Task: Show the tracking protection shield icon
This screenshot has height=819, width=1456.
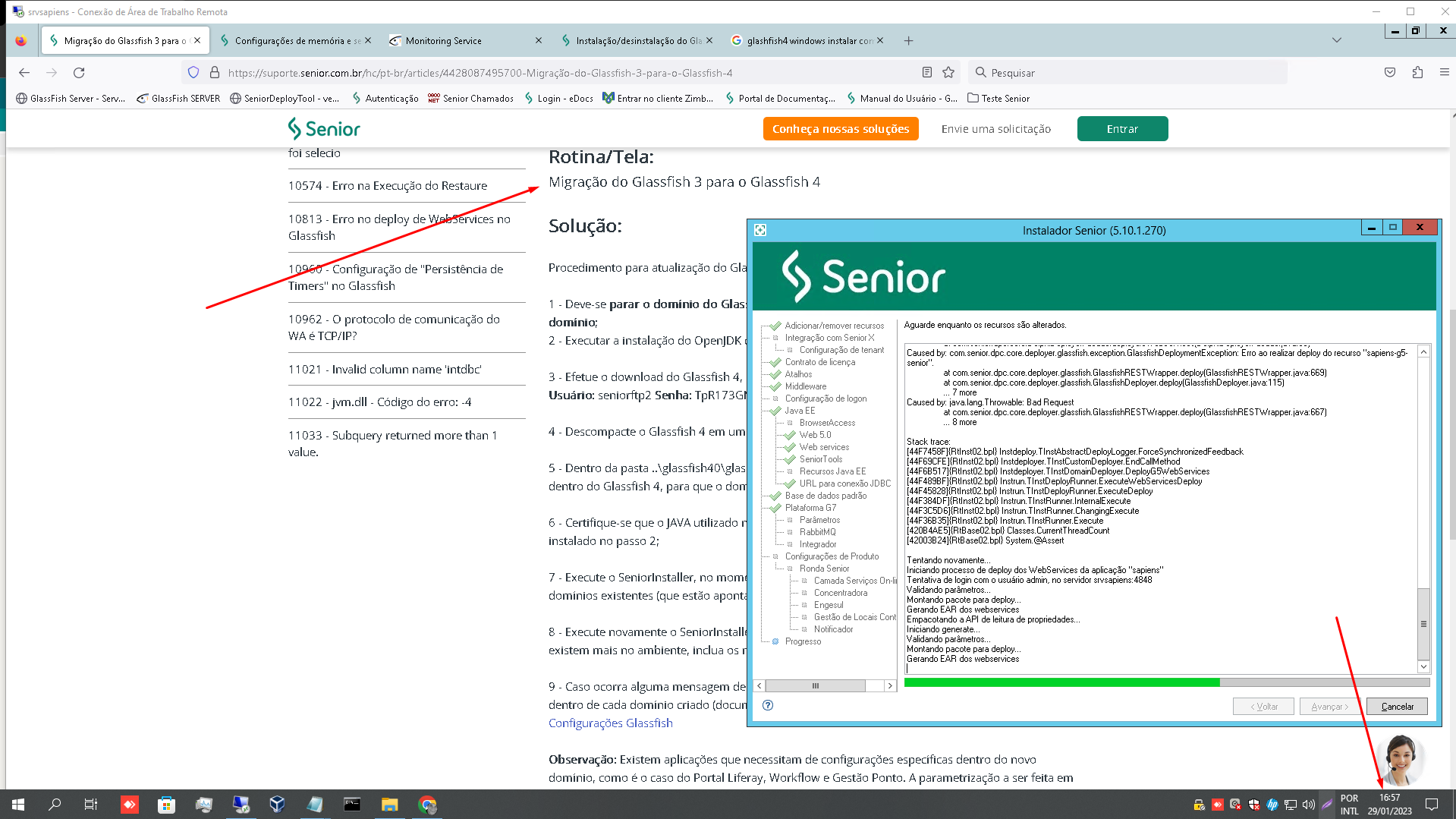Action: pyautogui.click(x=193, y=73)
